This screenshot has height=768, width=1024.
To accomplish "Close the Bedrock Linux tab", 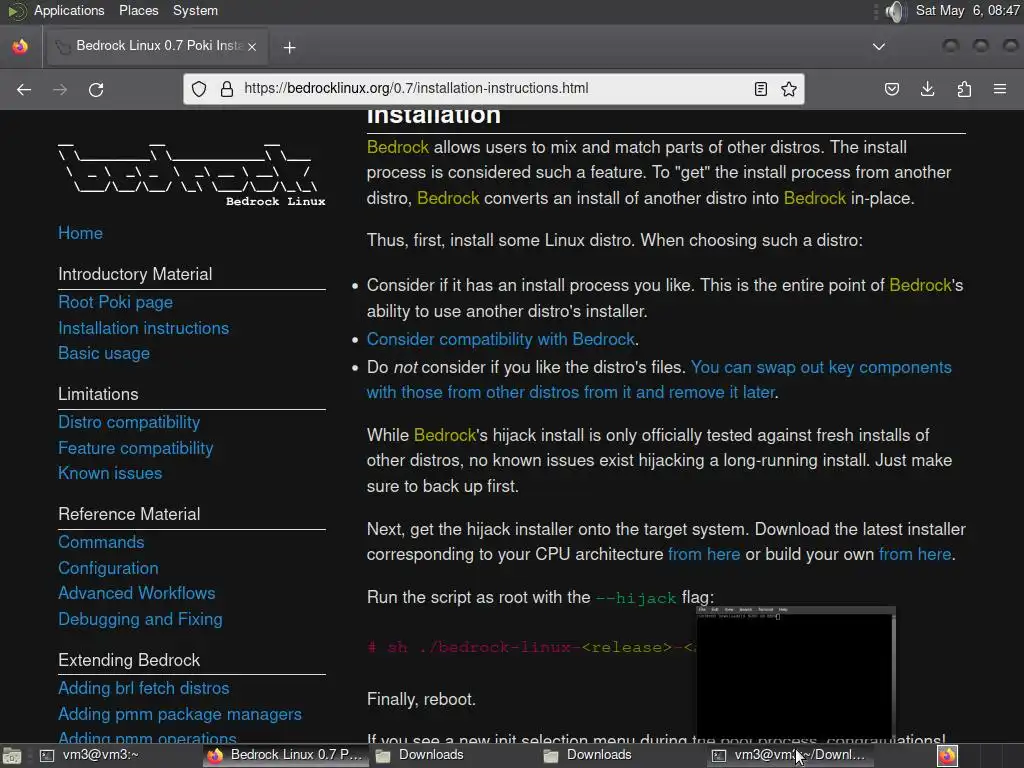I will click(252, 46).
